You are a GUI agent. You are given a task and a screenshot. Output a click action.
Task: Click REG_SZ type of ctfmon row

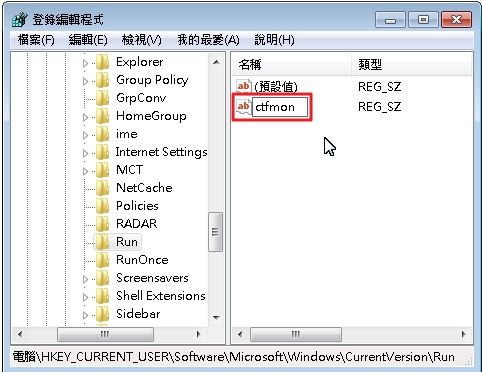[379, 107]
